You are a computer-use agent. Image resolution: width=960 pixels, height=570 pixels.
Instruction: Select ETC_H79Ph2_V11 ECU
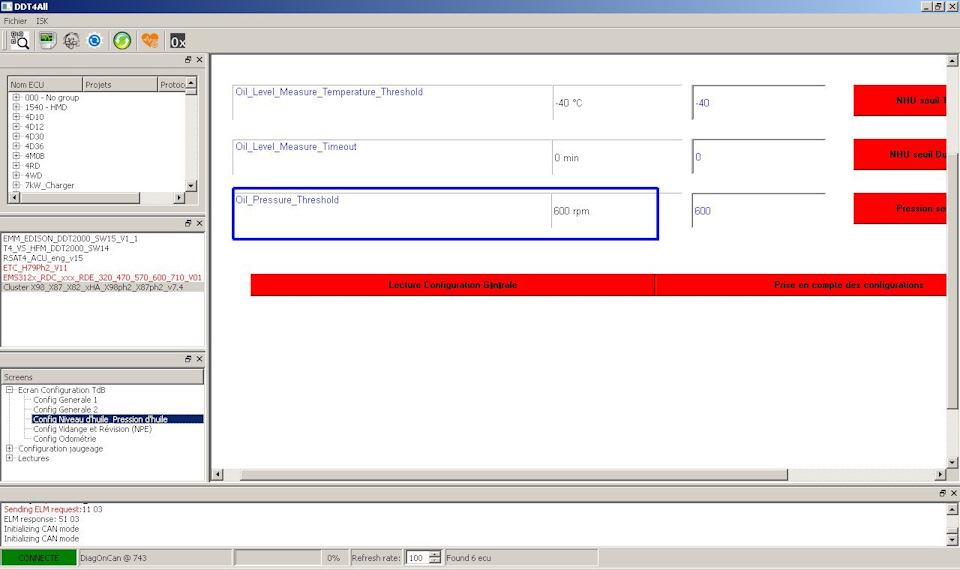coord(35,268)
